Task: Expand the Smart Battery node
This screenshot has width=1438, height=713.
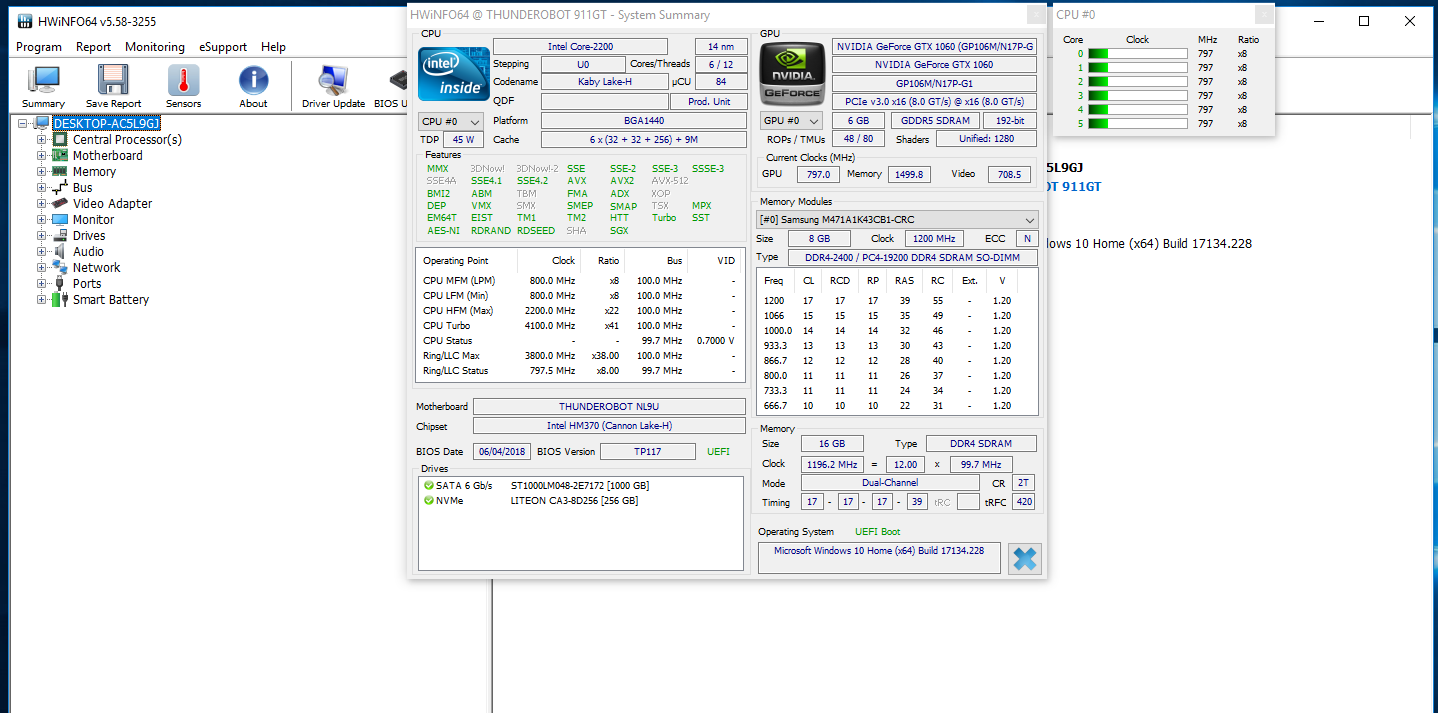Action: tap(42, 299)
